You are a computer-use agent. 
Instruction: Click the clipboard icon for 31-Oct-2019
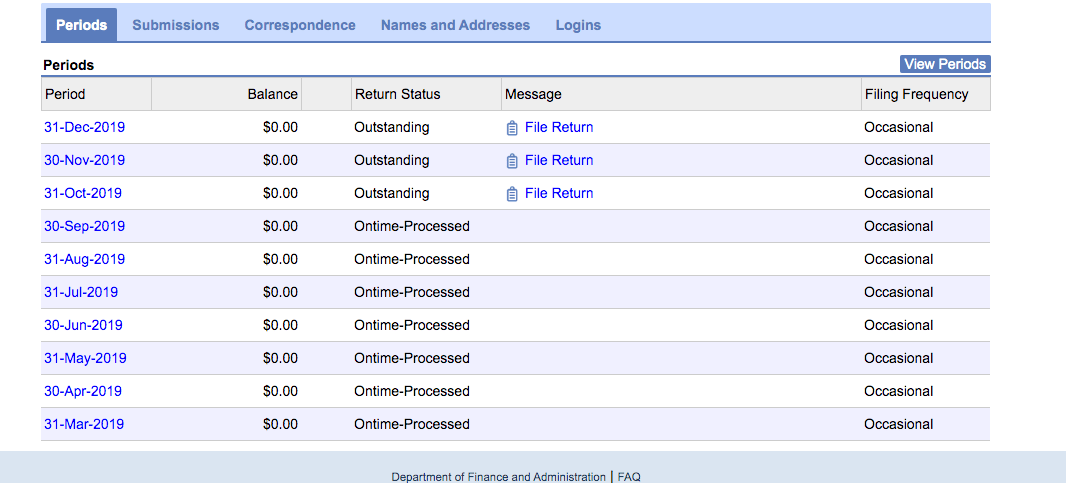click(x=512, y=194)
